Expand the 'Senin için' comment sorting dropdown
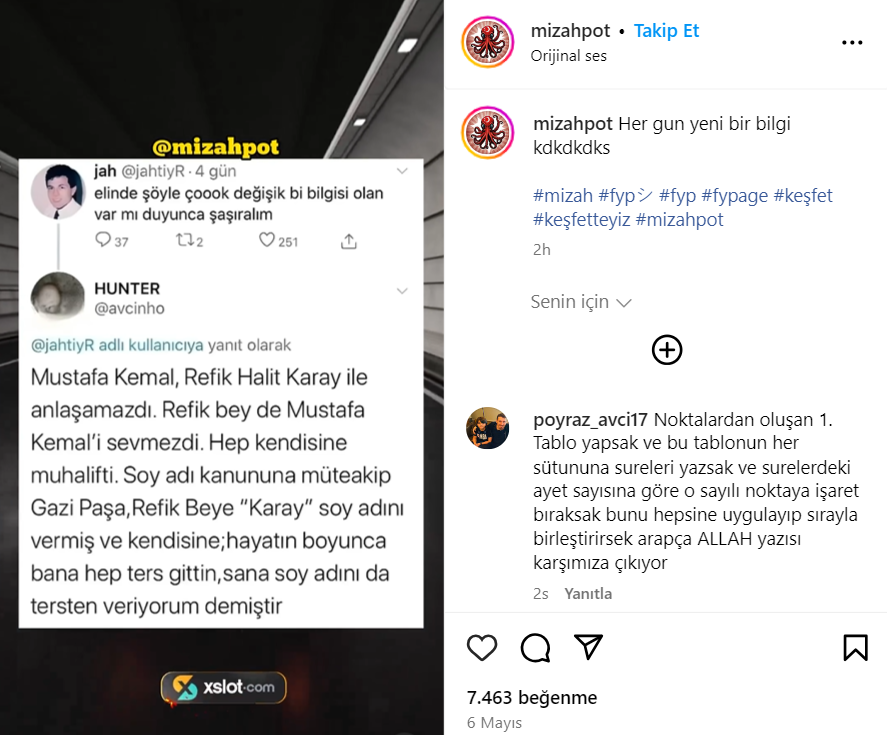Screen dimensions: 887x735 pyautogui.click(x=581, y=302)
